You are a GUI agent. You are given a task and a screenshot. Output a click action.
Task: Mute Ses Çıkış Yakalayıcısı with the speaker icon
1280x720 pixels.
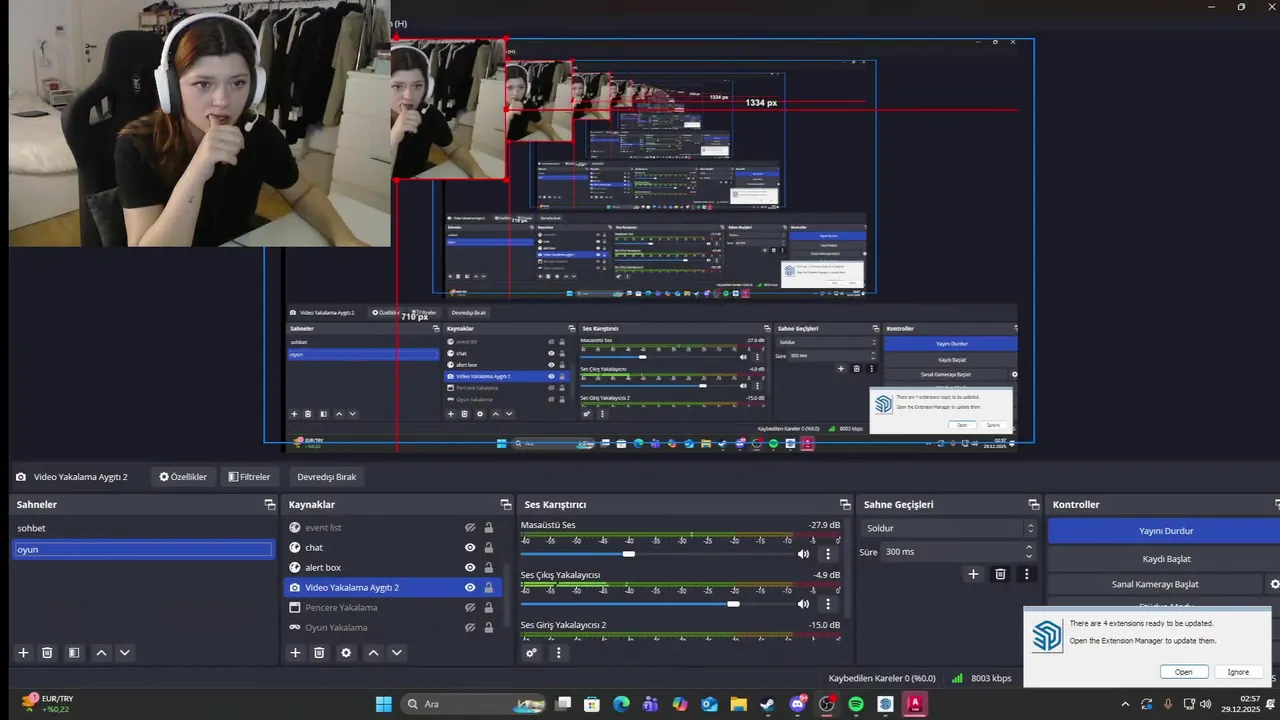803,603
